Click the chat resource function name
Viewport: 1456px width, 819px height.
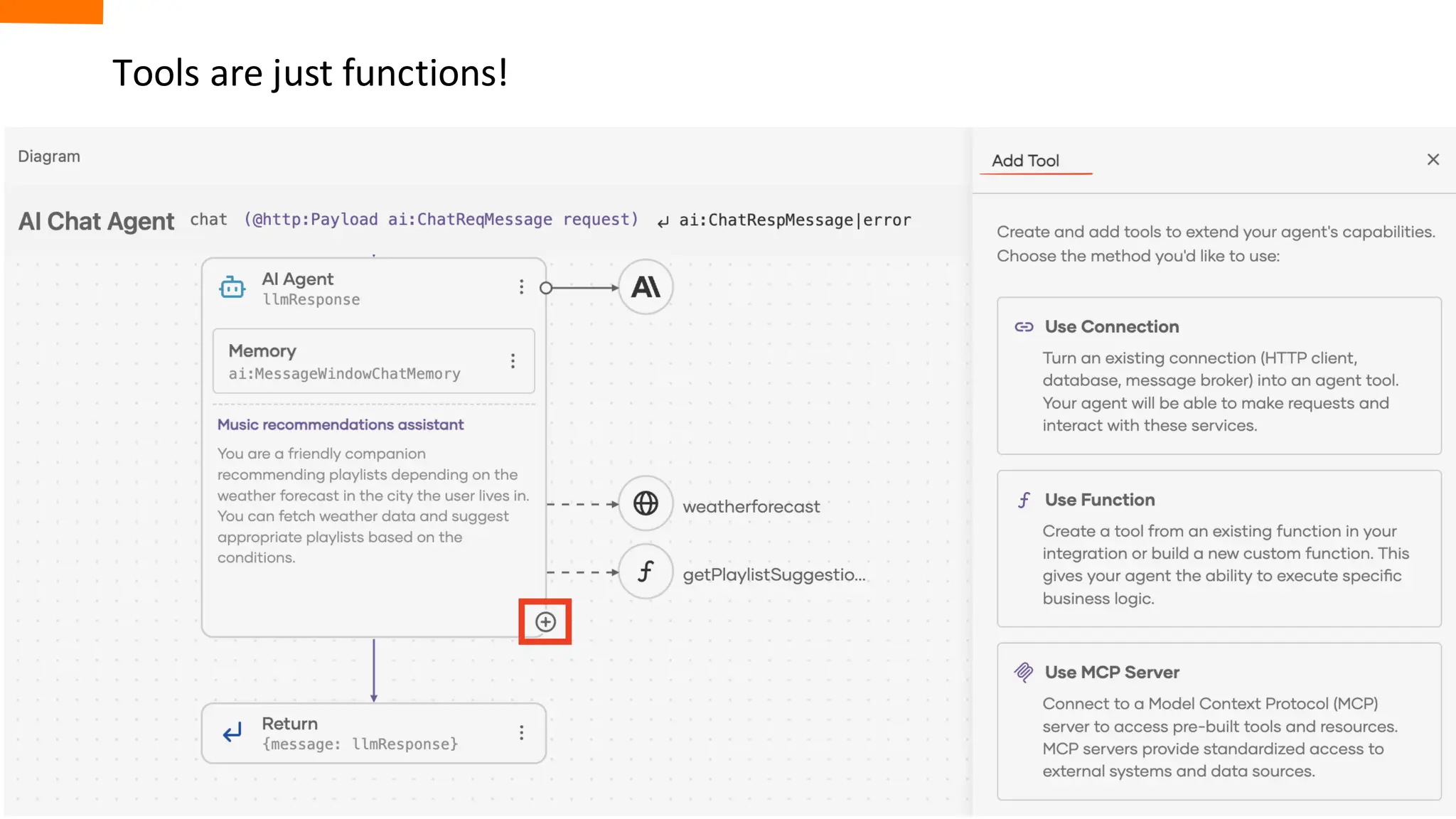(208, 220)
